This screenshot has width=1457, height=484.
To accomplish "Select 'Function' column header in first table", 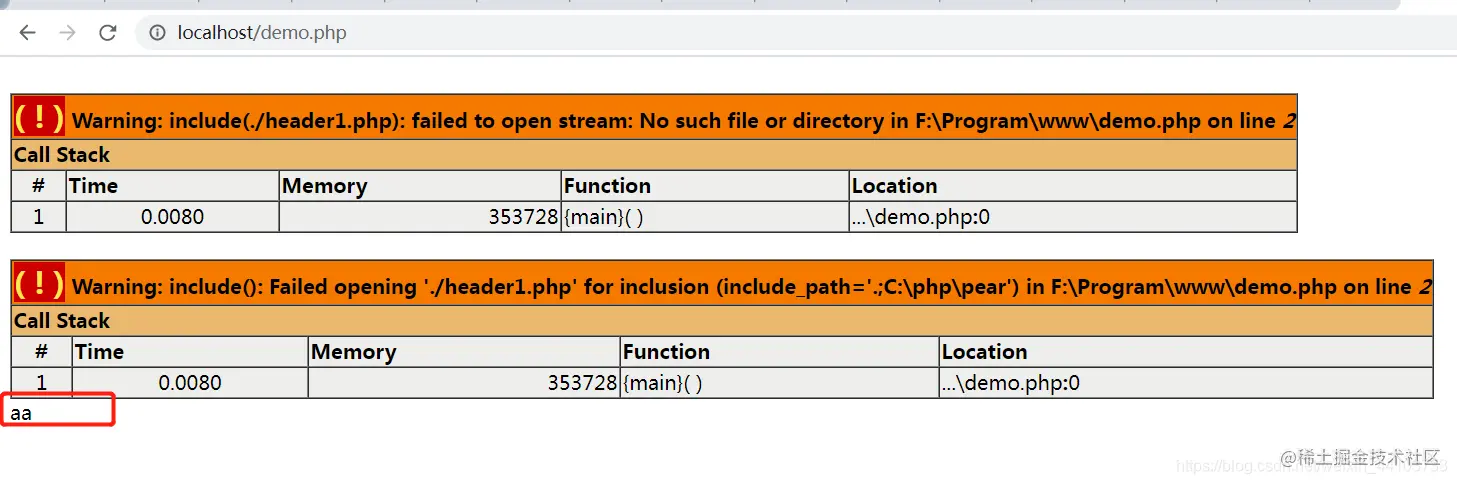I will (x=607, y=186).
